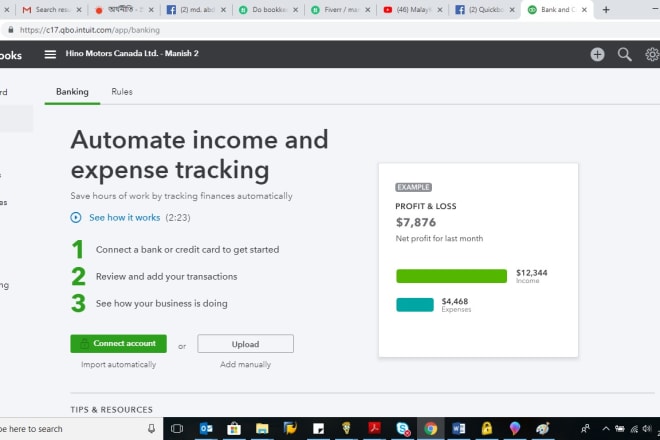The height and width of the screenshot is (440, 660).
Task: Open Paint 3D from the taskbar
Action: [x=514, y=429]
